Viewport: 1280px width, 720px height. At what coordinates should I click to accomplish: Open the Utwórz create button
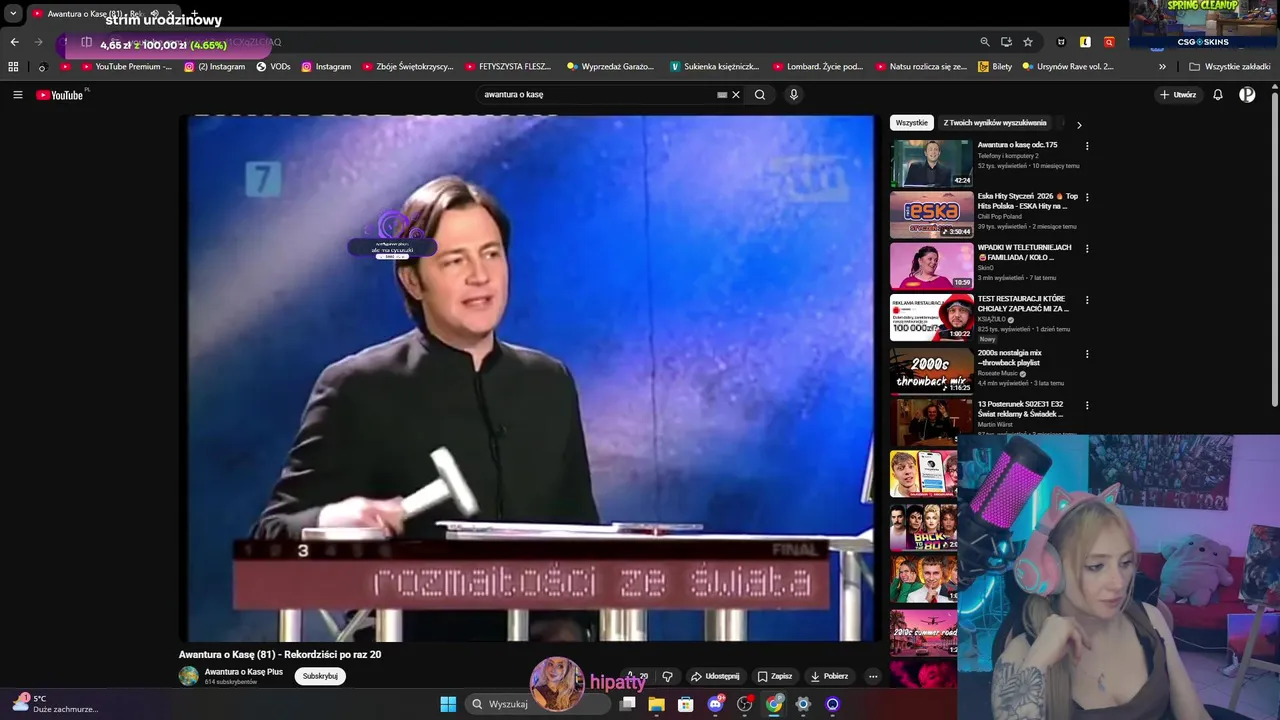coord(1177,95)
